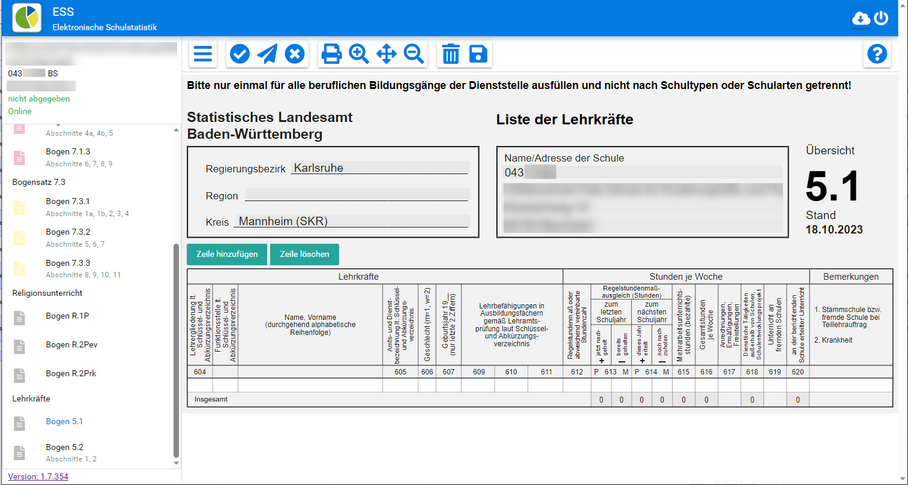Viewport: 908px width, 485px height.
Task: Open Bogen R.1P form
Action: point(67,316)
